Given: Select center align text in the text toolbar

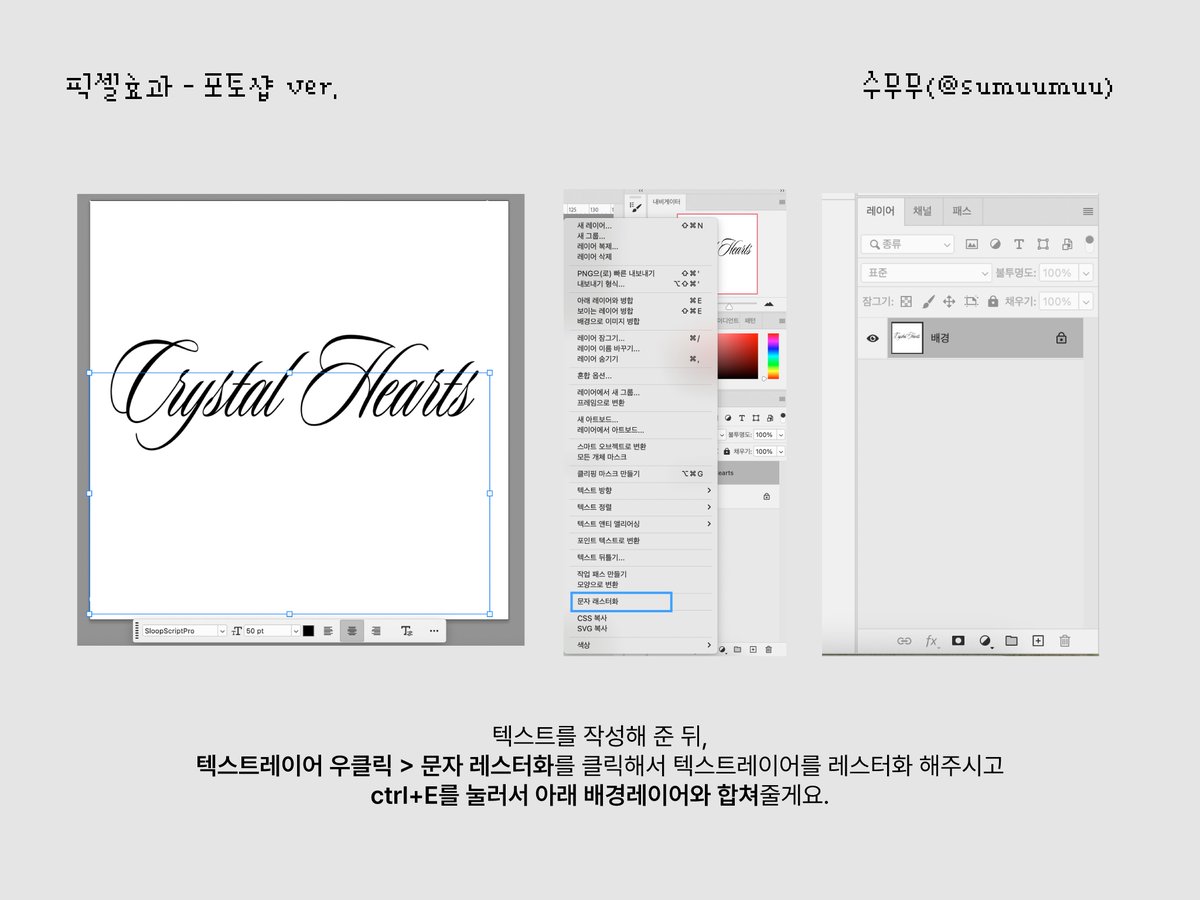Looking at the screenshot, I should [352, 631].
